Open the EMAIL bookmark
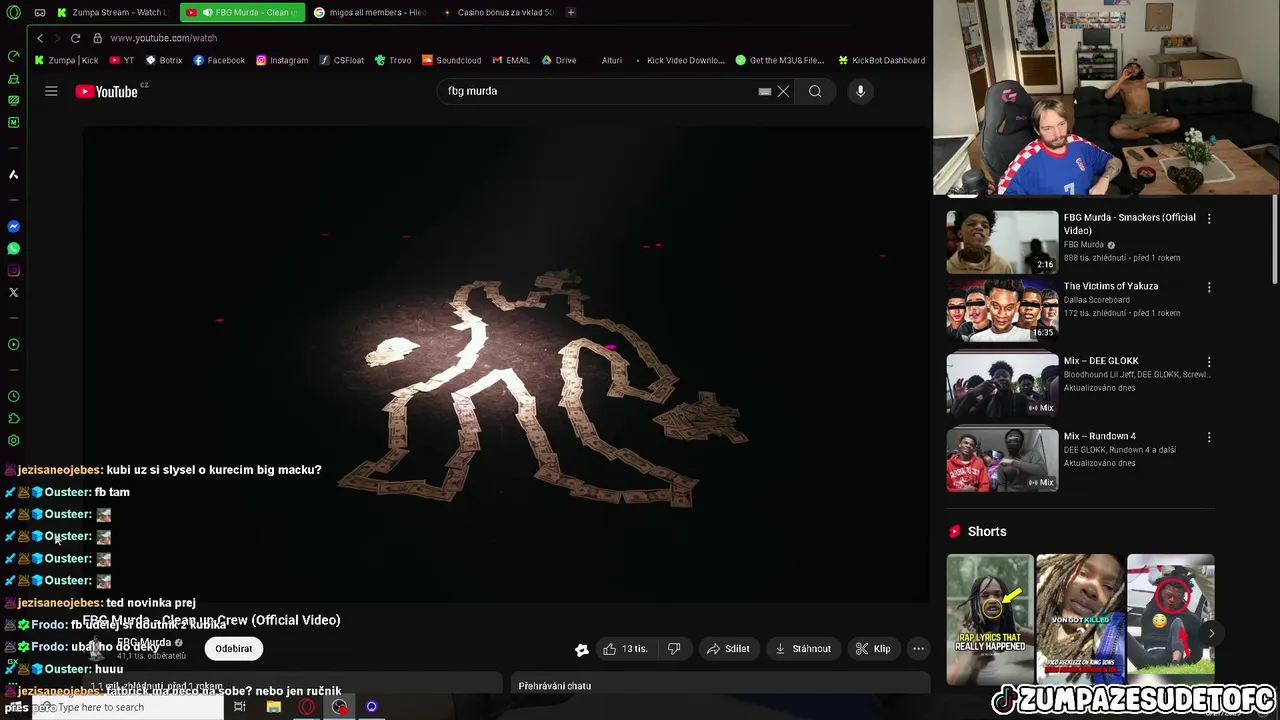This screenshot has width=1280, height=720. (511, 60)
